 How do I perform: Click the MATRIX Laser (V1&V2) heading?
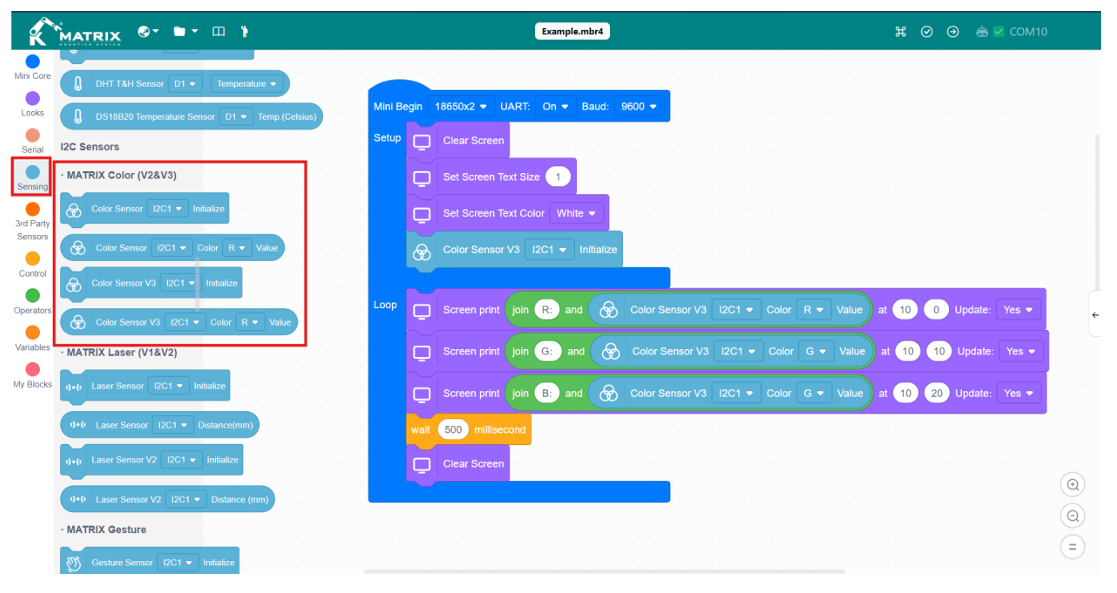click(122, 353)
